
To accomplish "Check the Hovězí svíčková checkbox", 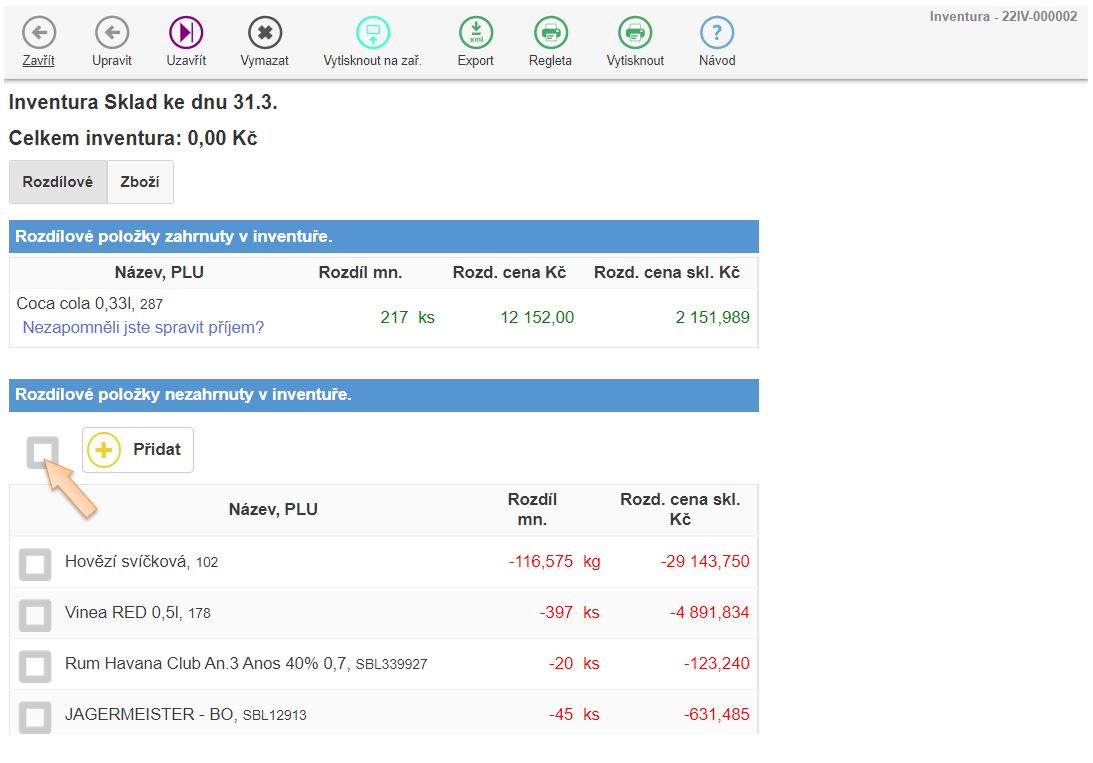I will (36, 564).
